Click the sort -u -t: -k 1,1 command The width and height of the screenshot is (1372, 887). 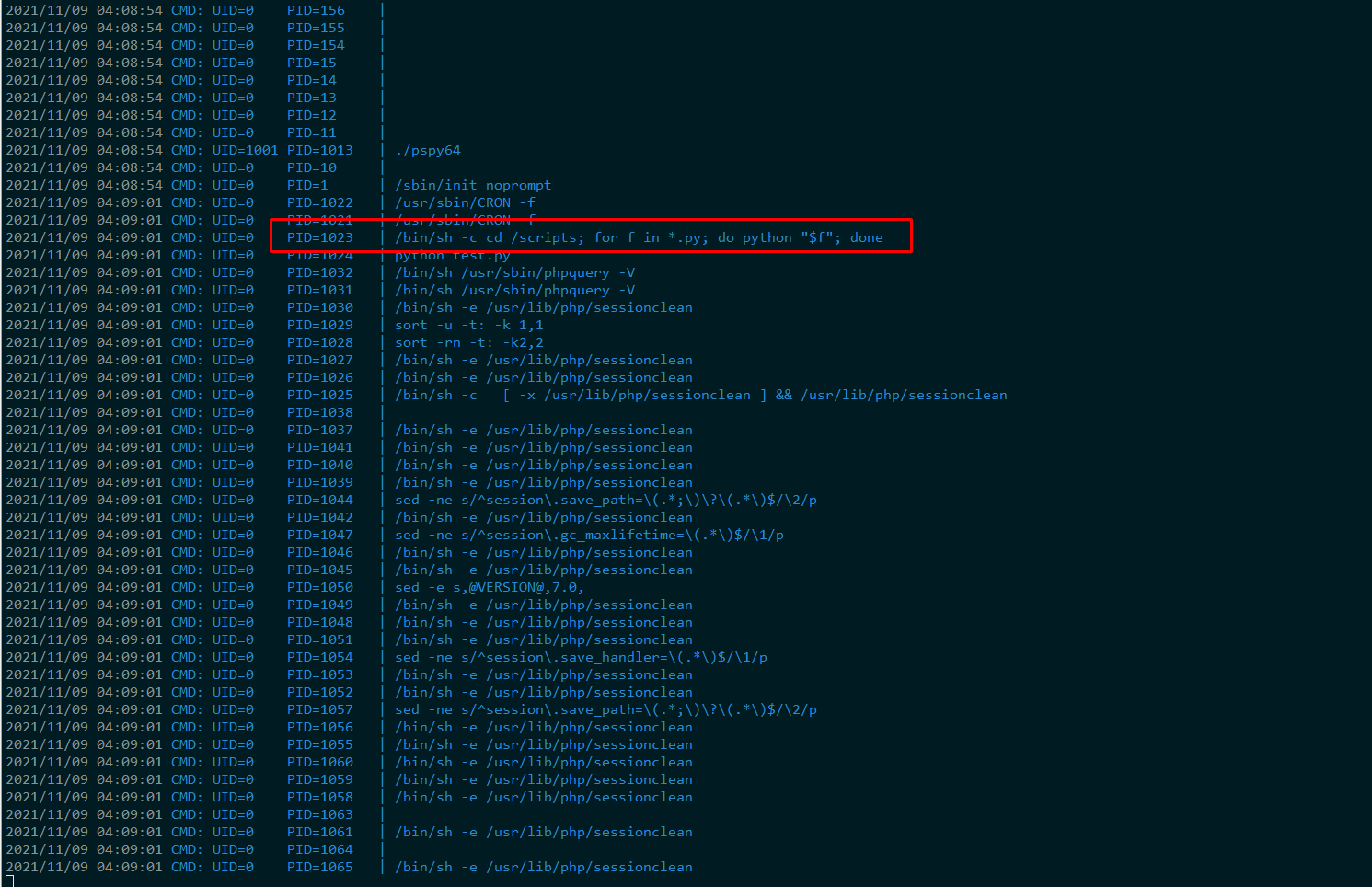click(x=468, y=325)
